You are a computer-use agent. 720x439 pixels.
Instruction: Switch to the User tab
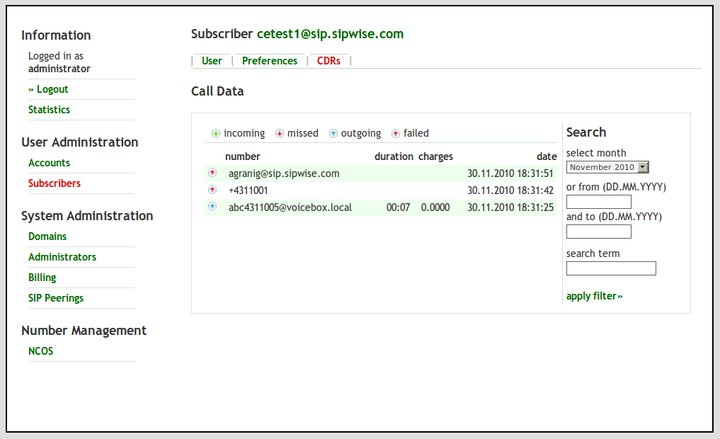pyautogui.click(x=211, y=61)
